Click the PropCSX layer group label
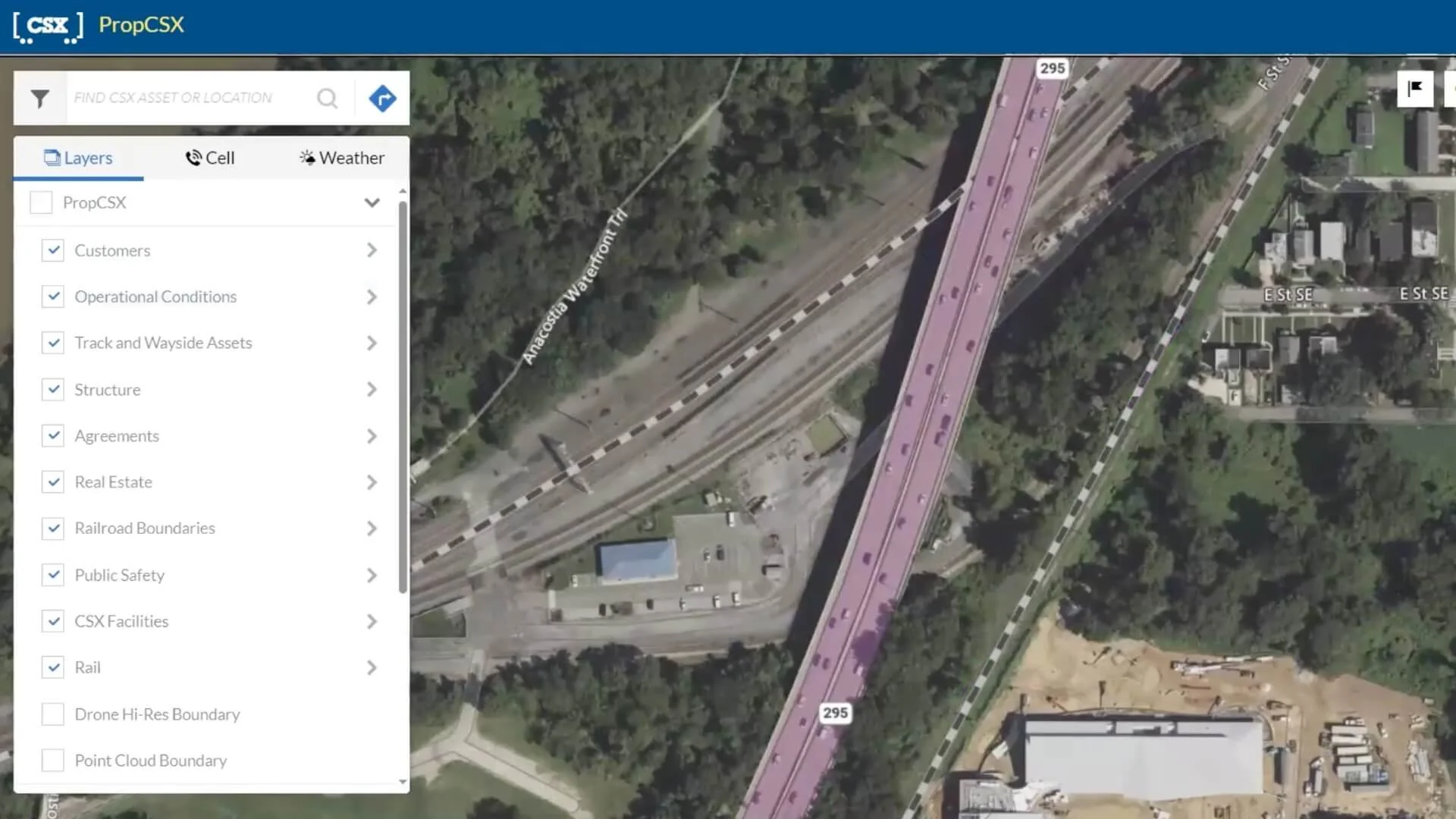Viewport: 1456px width, 819px height. point(94,202)
